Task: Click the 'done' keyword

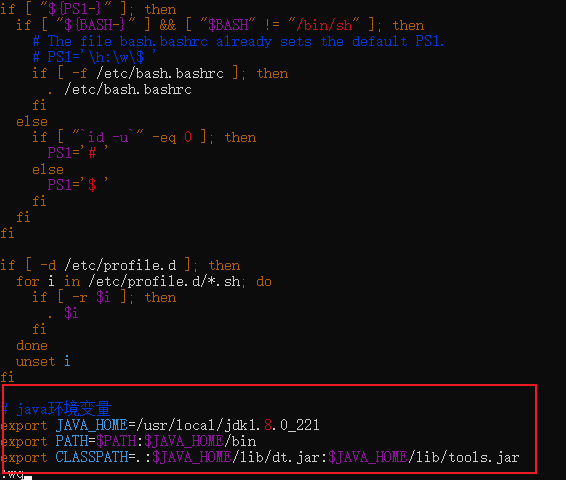Action: coord(32,345)
